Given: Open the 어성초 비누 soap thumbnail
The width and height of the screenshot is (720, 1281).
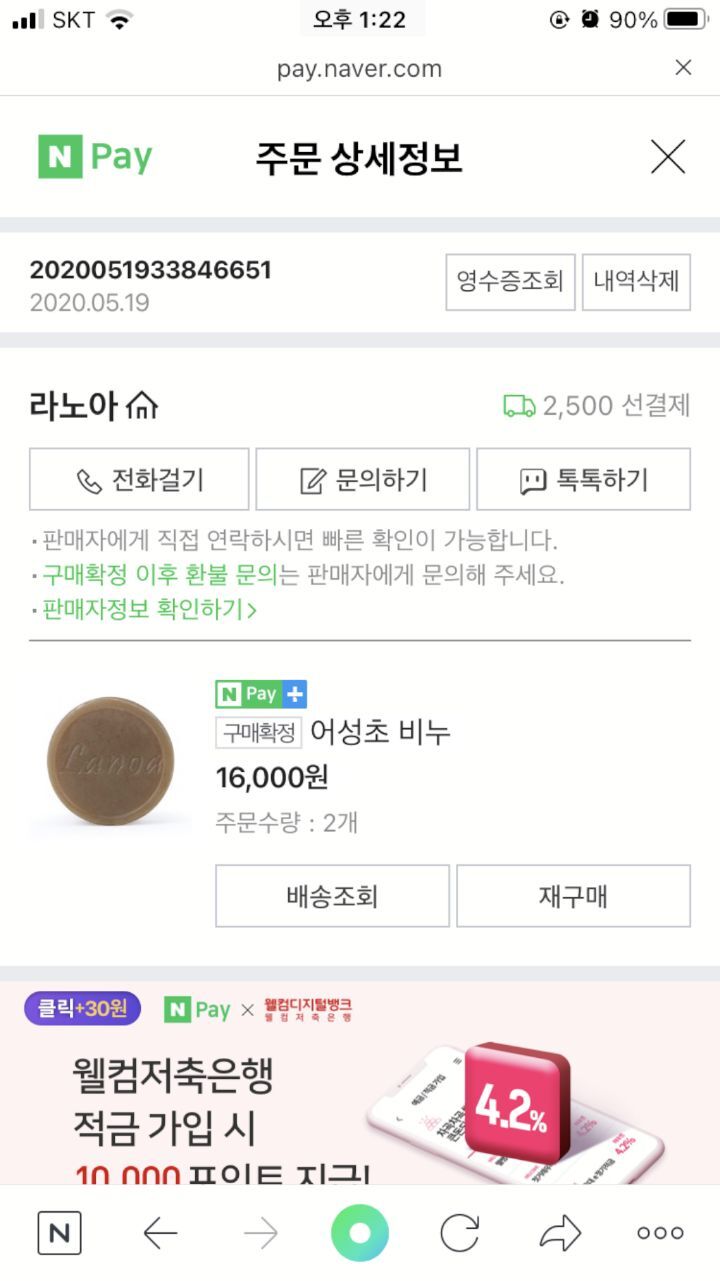Looking at the screenshot, I should coord(110,762).
